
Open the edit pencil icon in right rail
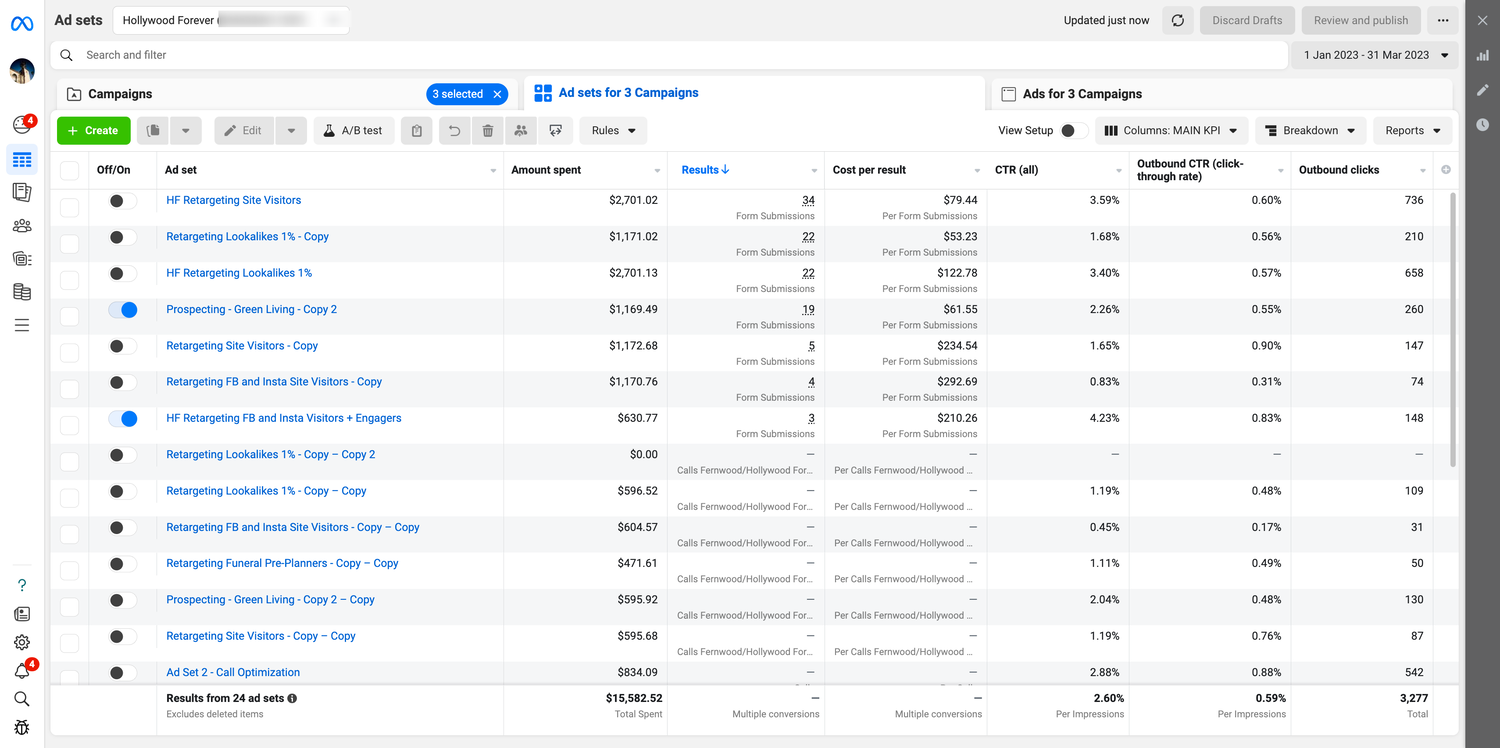1483,91
